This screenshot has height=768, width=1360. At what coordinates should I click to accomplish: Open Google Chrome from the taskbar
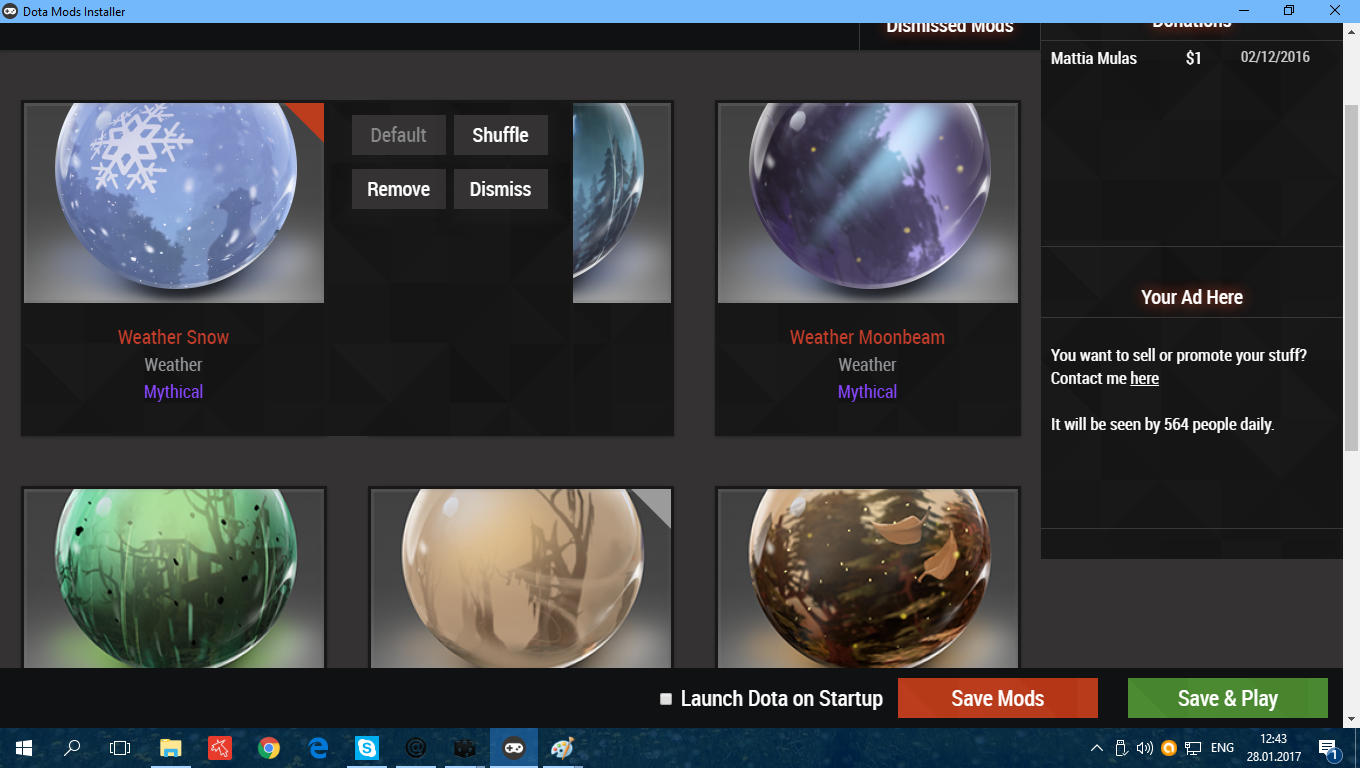[268, 748]
